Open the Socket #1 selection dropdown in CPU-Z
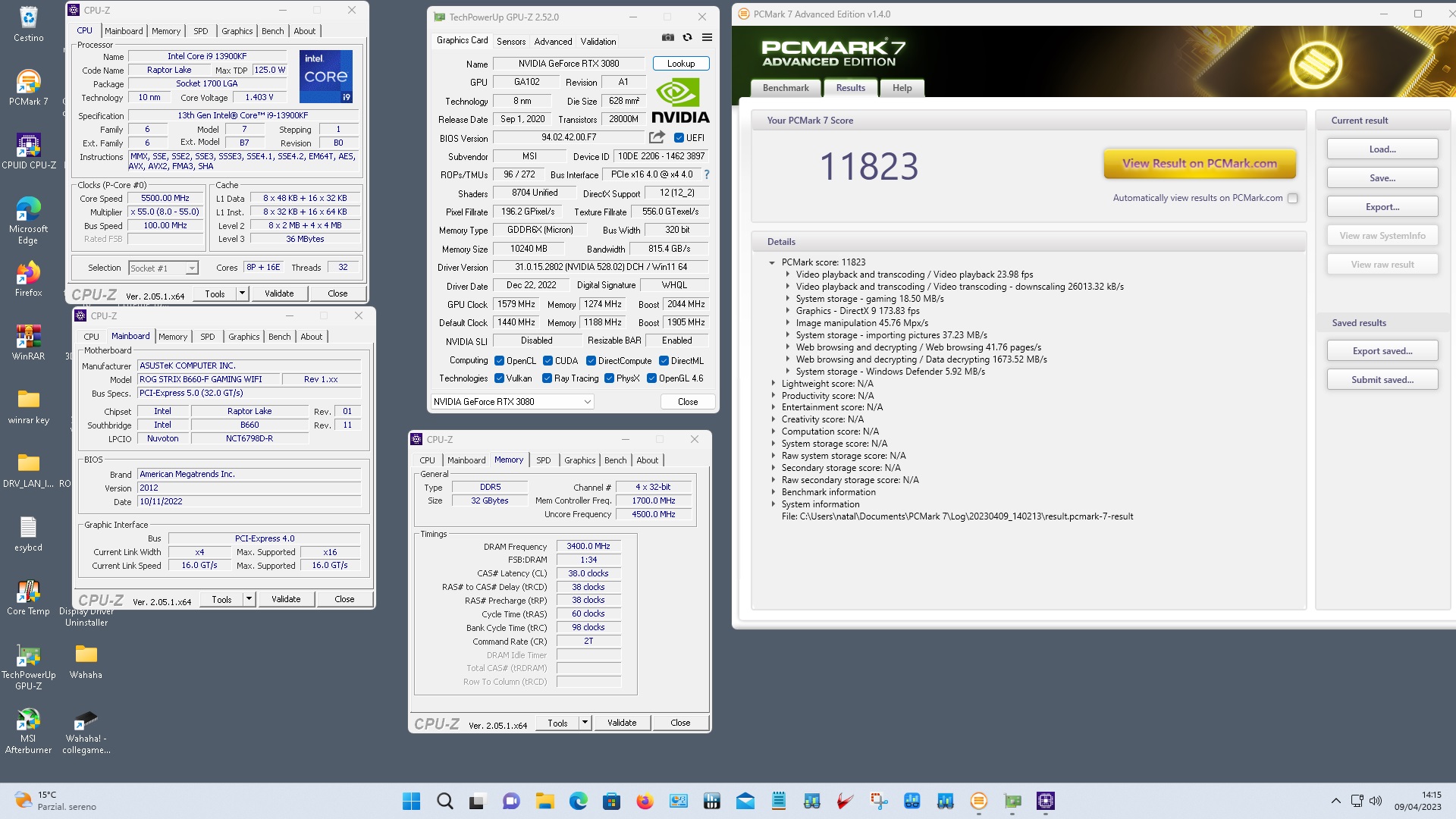 point(163,268)
